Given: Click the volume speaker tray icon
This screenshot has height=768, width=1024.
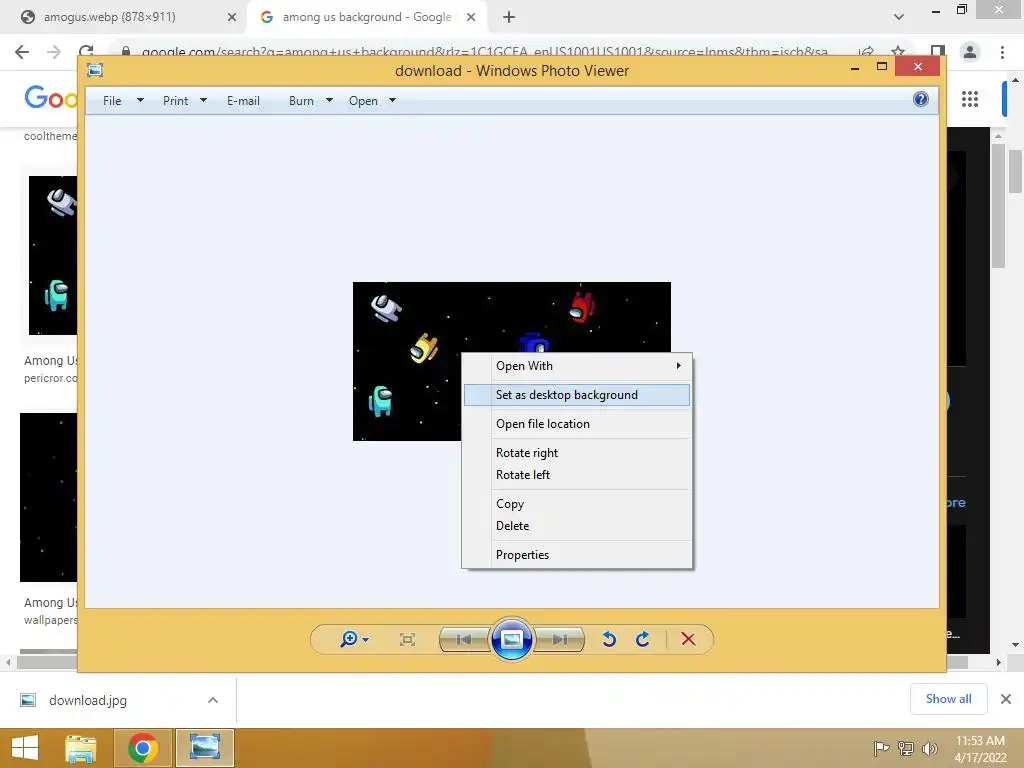Looking at the screenshot, I should tap(929, 748).
